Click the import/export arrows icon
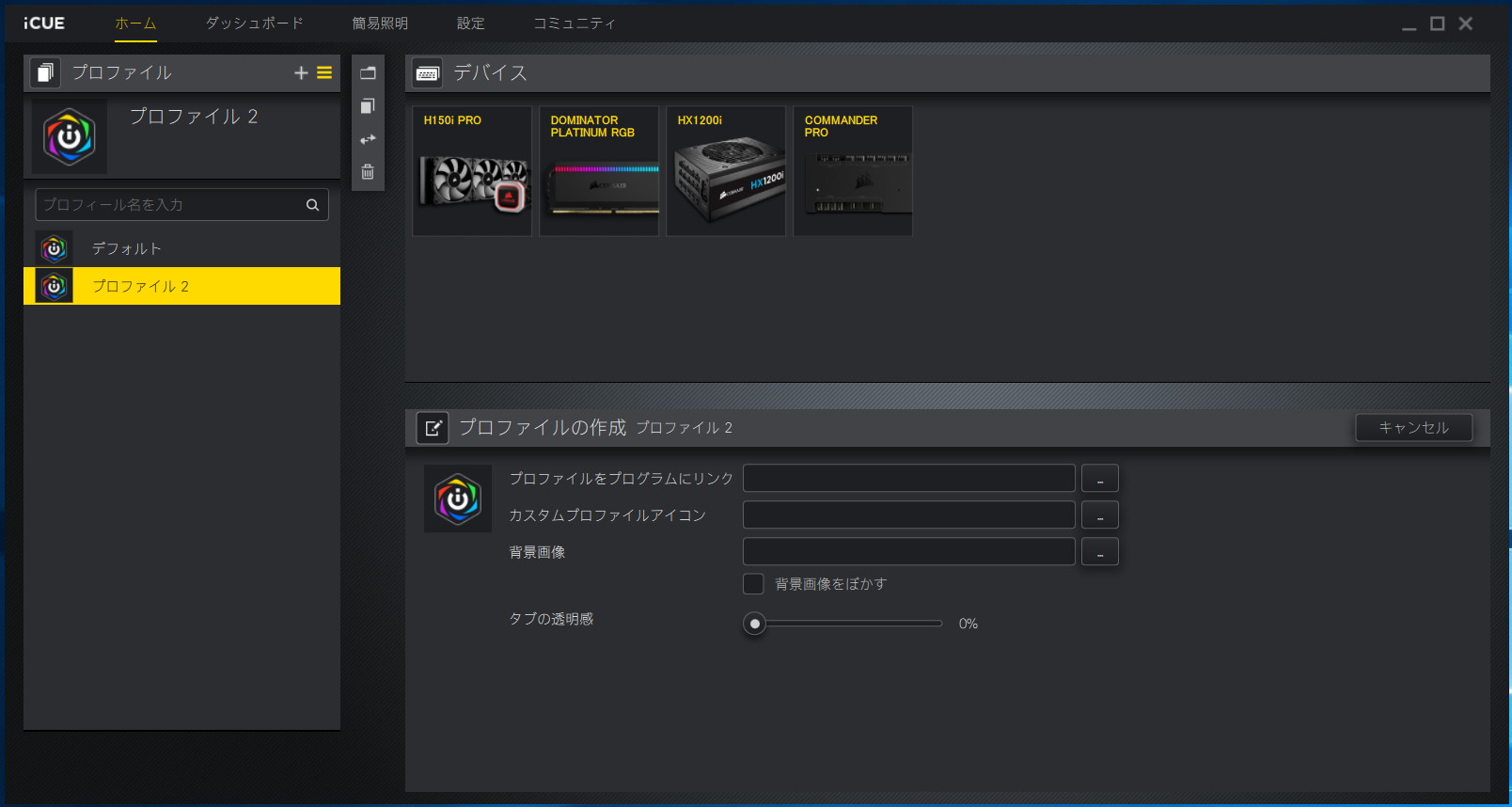This screenshot has height=807, width=1512. point(368,139)
